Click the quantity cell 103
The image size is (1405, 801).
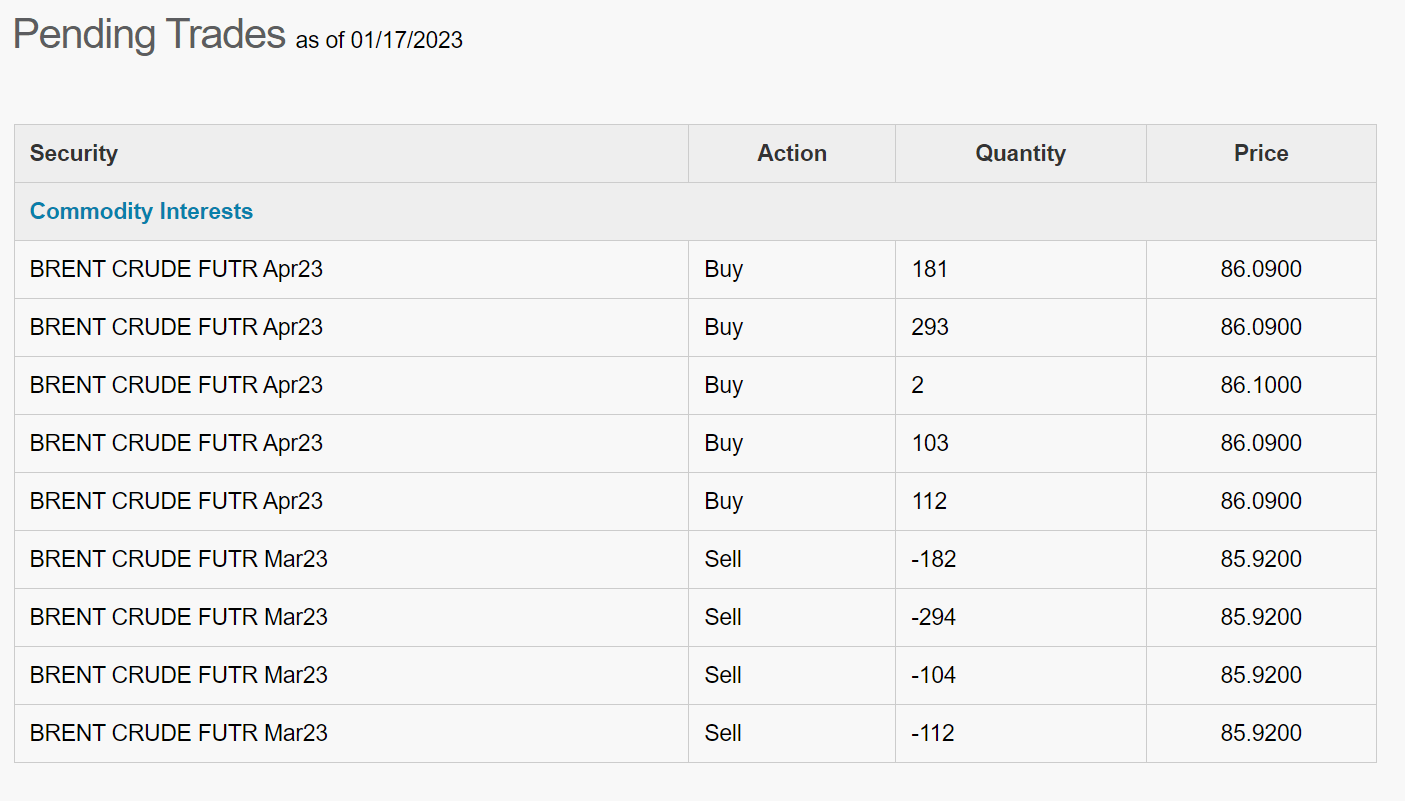pos(930,443)
